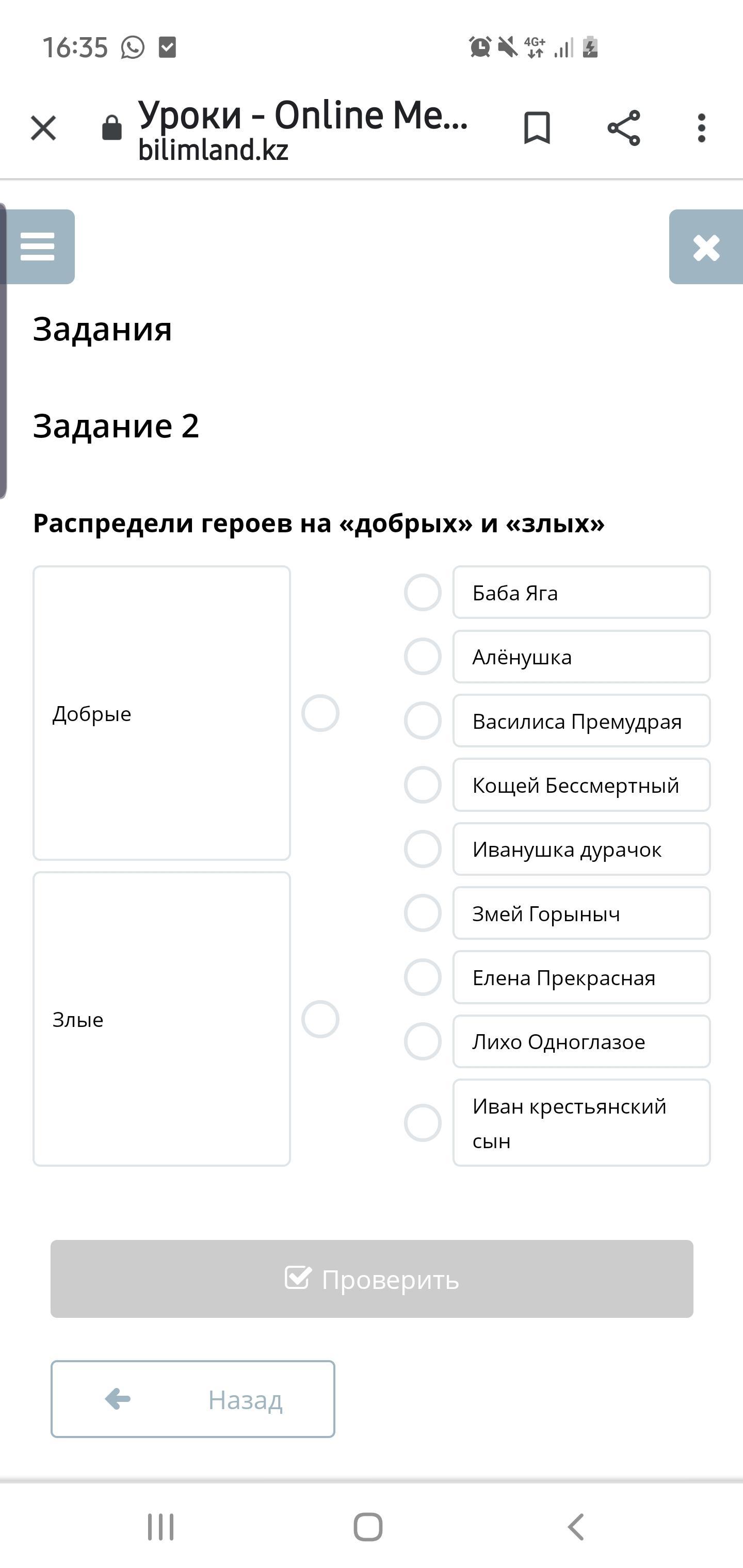Image resolution: width=743 pixels, height=1568 pixels.
Task: Select the radio next to Баба Яга
Action: (423, 592)
